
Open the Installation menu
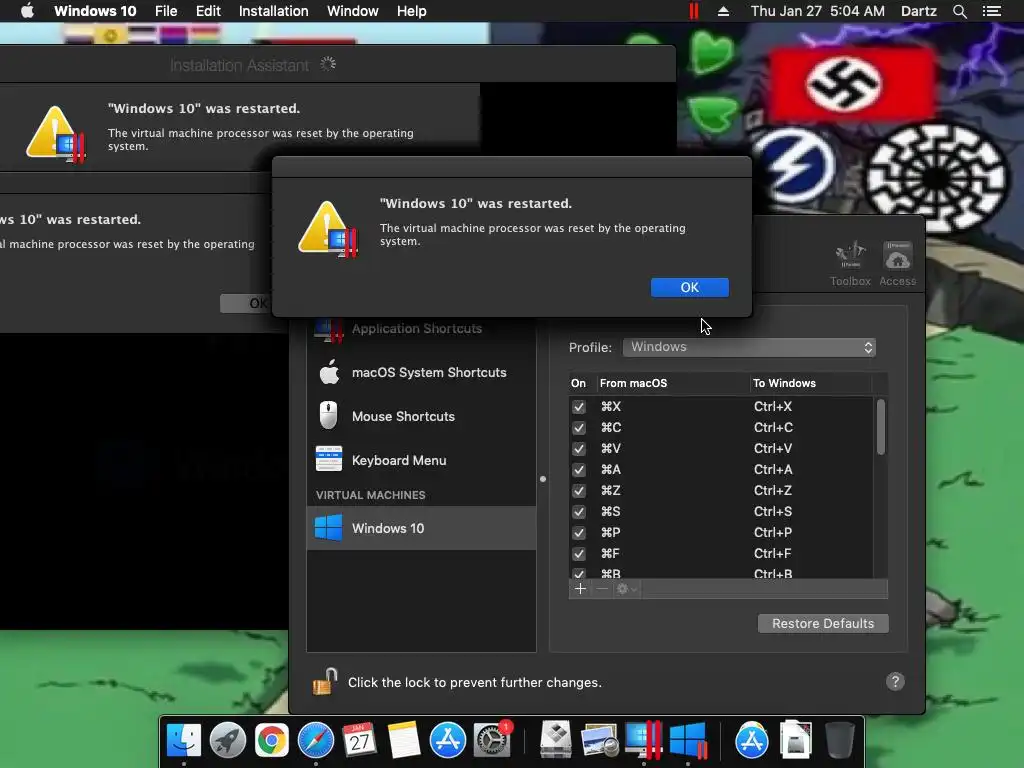pyautogui.click(x=274, y=11)
